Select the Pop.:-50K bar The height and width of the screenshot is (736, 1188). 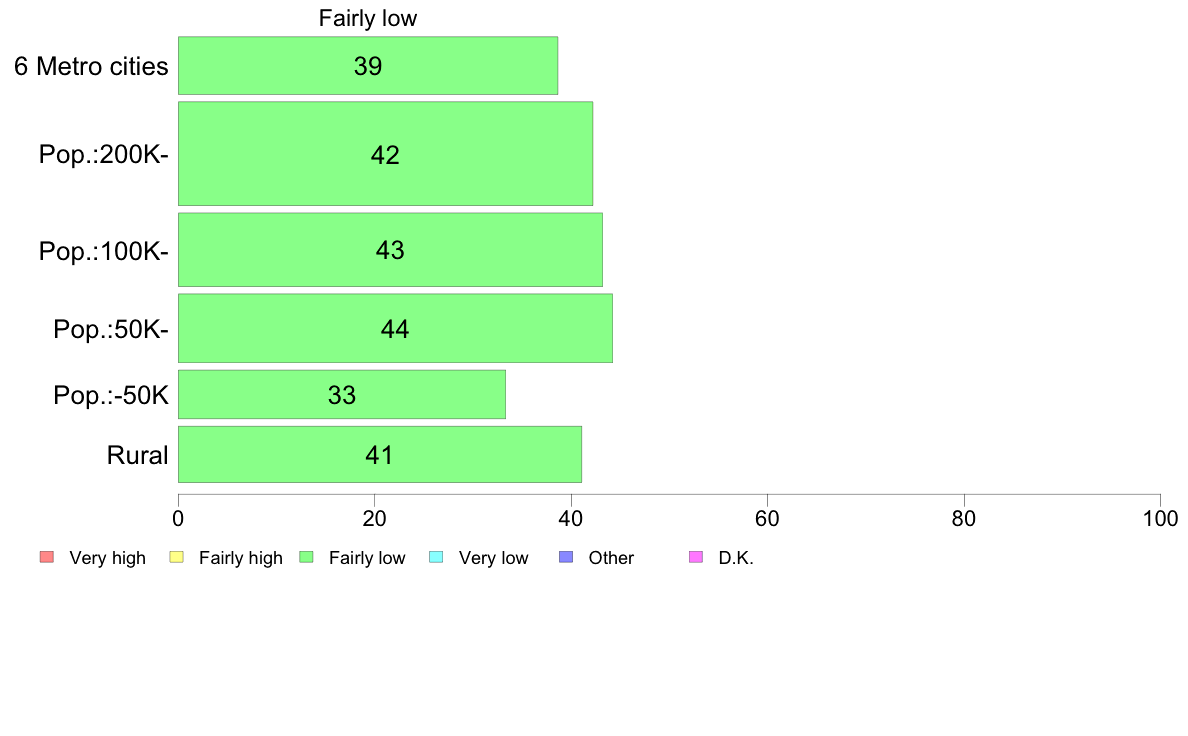click(341, 394)
